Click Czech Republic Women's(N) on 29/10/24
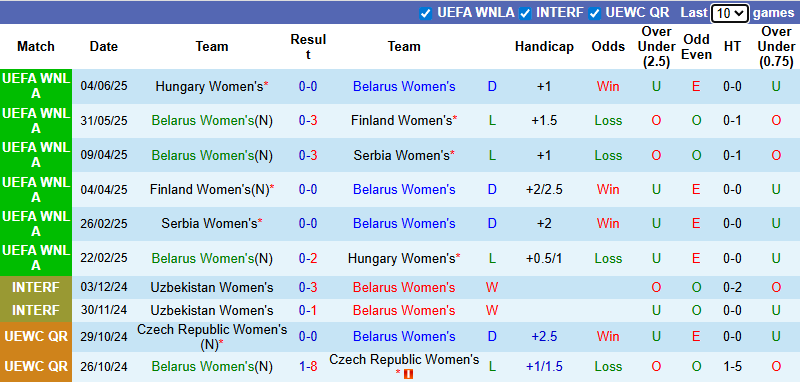 [x=212, y=337]
